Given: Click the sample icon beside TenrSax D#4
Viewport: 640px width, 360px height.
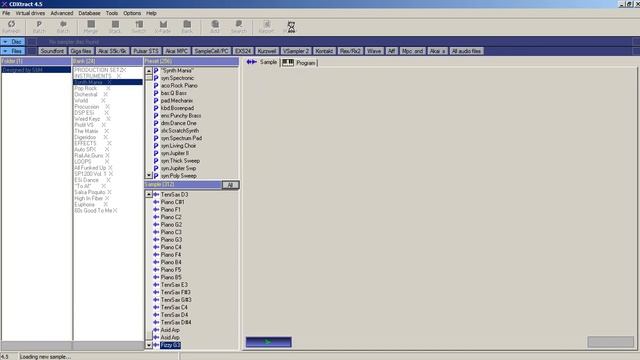Looking at the screenshot, I should [x=156, y=322].
